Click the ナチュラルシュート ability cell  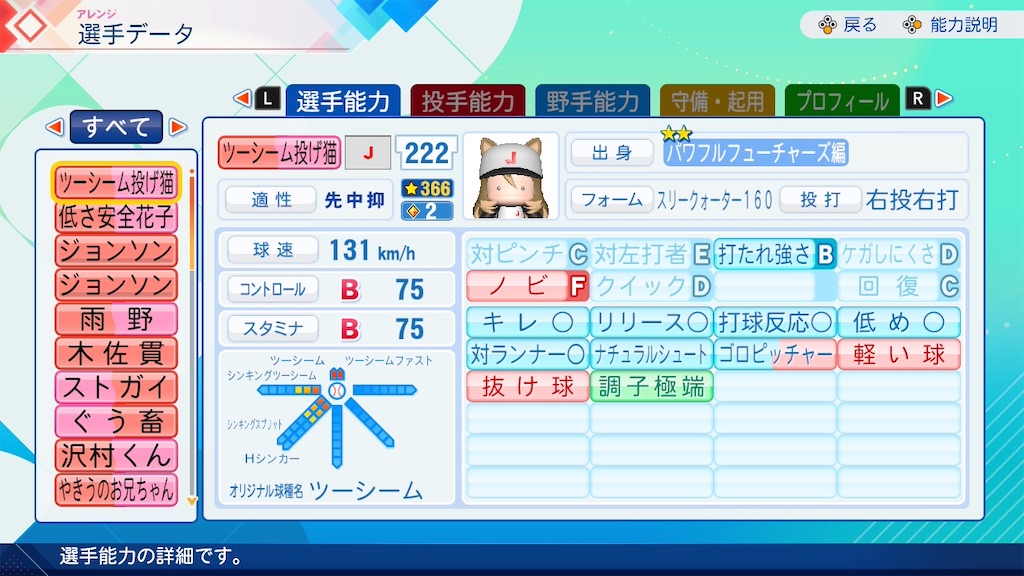click(651, 354)
